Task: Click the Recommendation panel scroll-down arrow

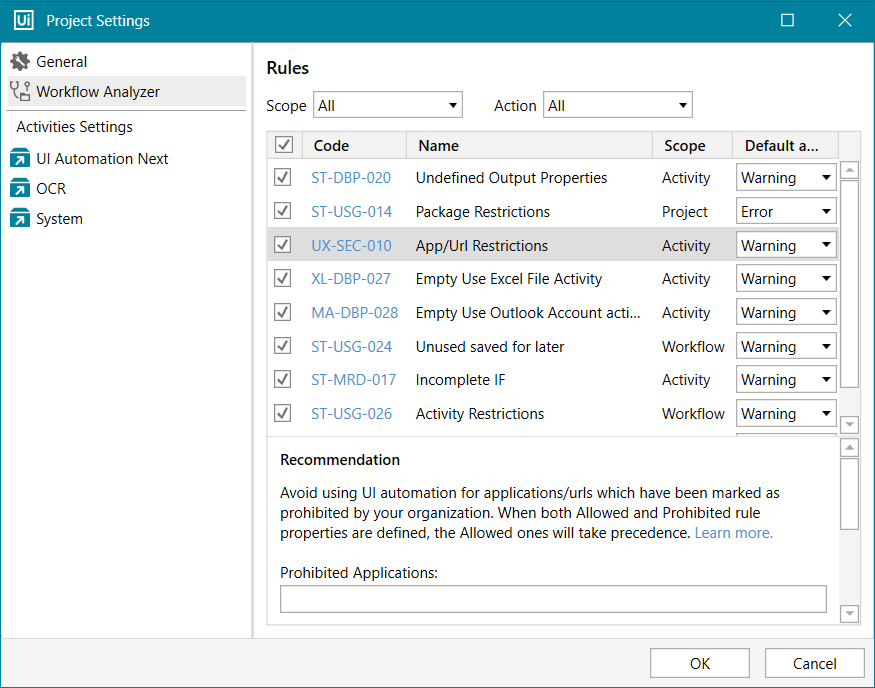Action: 849,614
